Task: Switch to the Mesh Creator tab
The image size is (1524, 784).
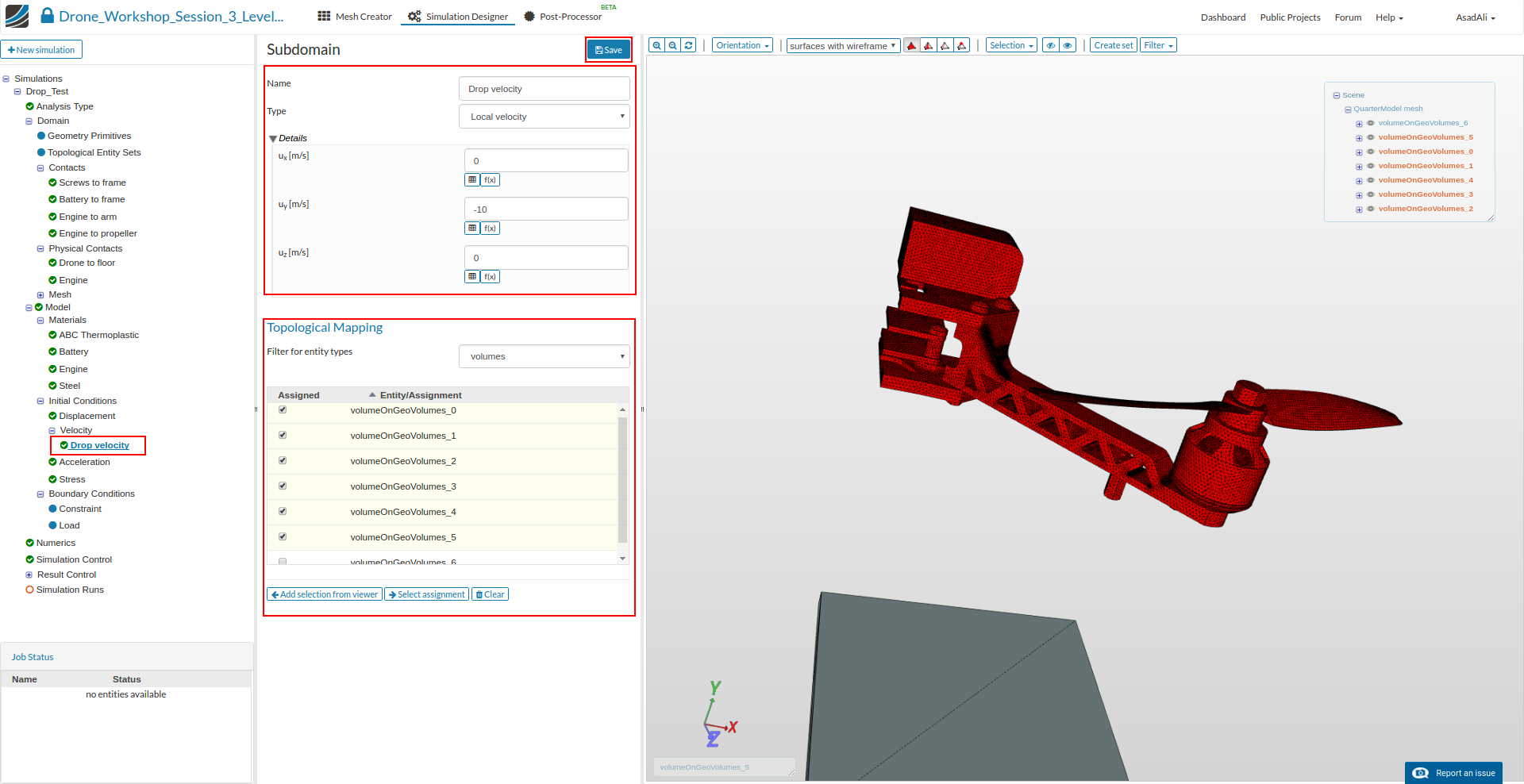Action: point(355,17)
